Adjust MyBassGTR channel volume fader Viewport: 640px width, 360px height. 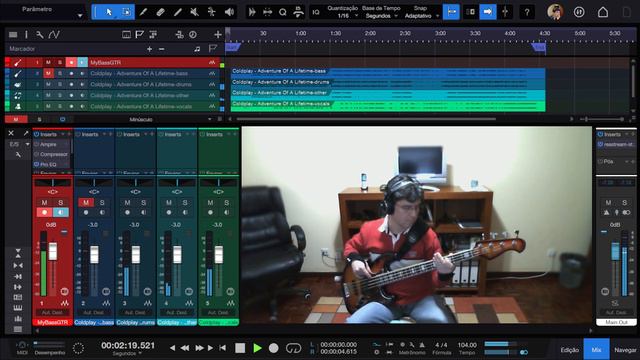coord(53,251)
